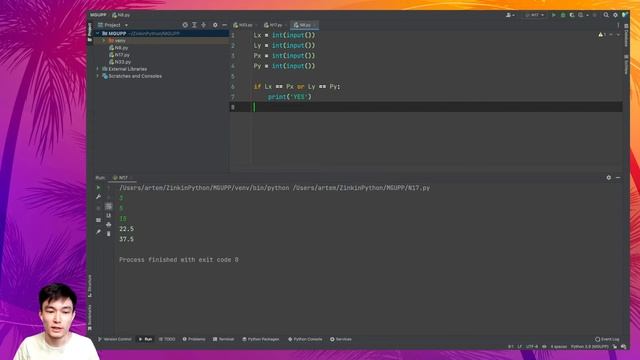Expand Scratches and Consoles node
Image resolution: width=640 pixels, height=360 pixels.
98,76
